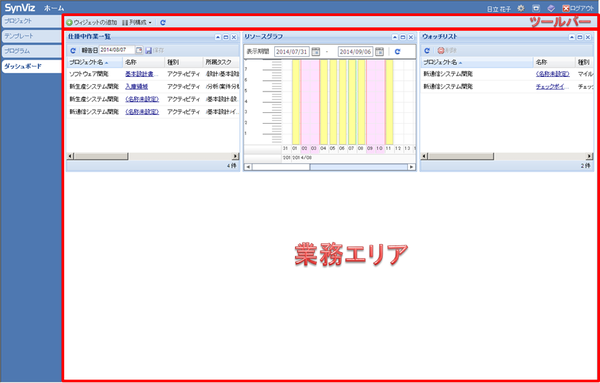Collapse the 仕掛中作業一覧 widget
600x383 pixels.
[x=218, y=37]
